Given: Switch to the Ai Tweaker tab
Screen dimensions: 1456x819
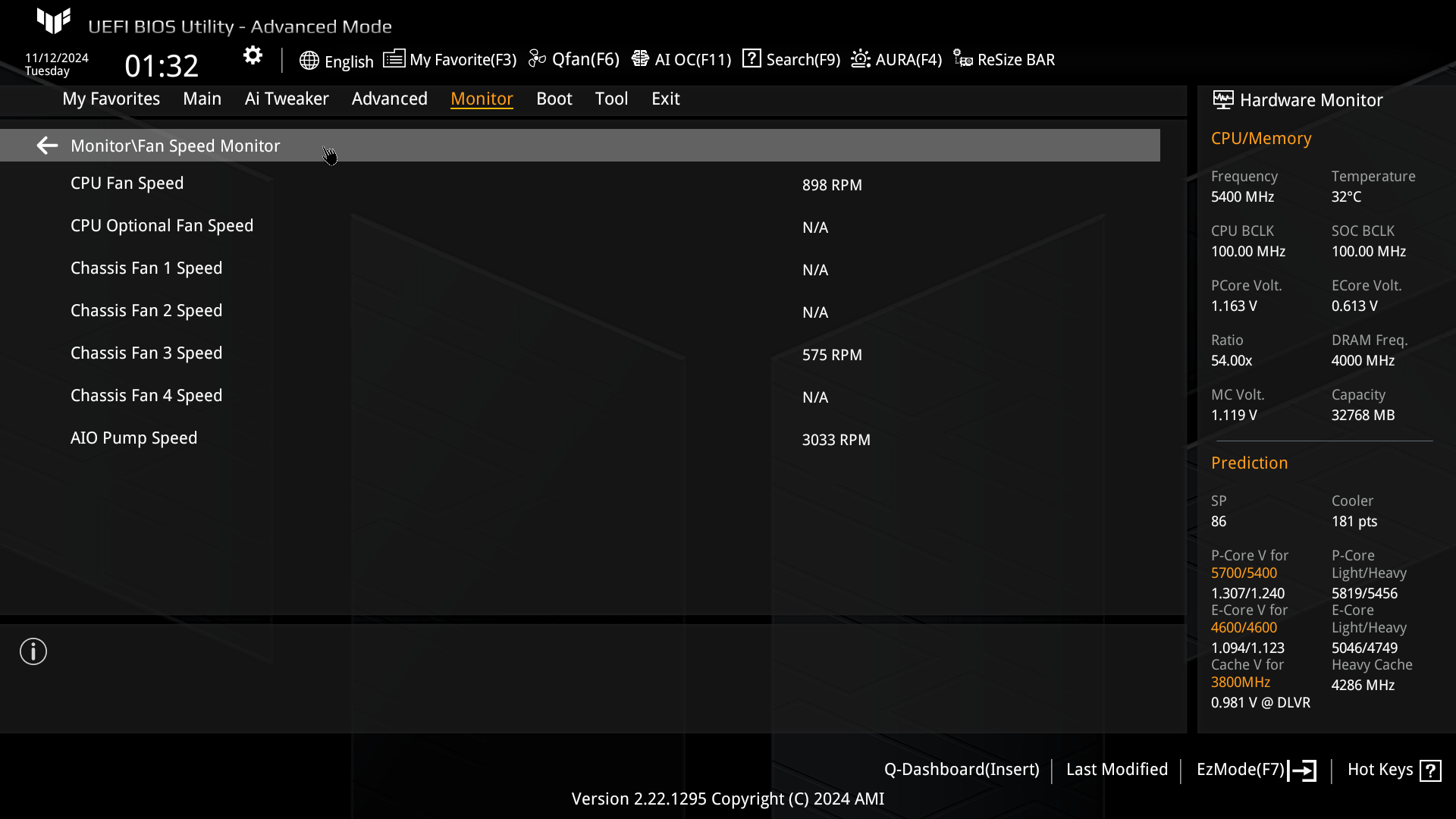Looking at the screenshot, I should (x=287, y=99).
